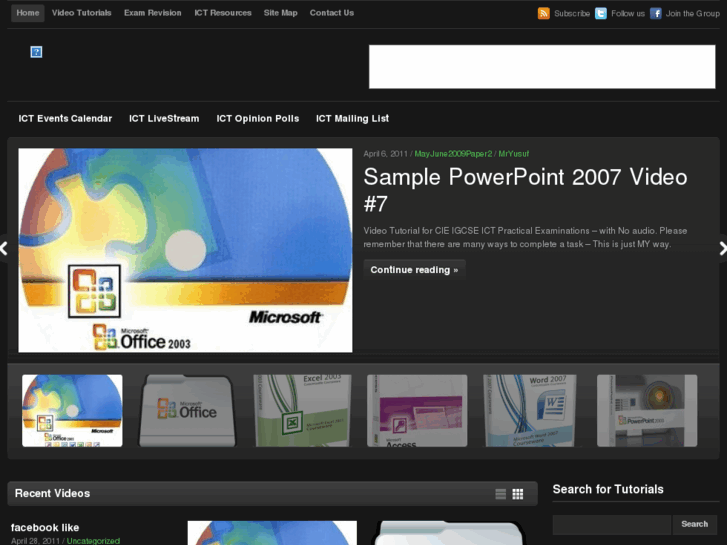Click the broken logo image placeholder

[x=36, y=52]
